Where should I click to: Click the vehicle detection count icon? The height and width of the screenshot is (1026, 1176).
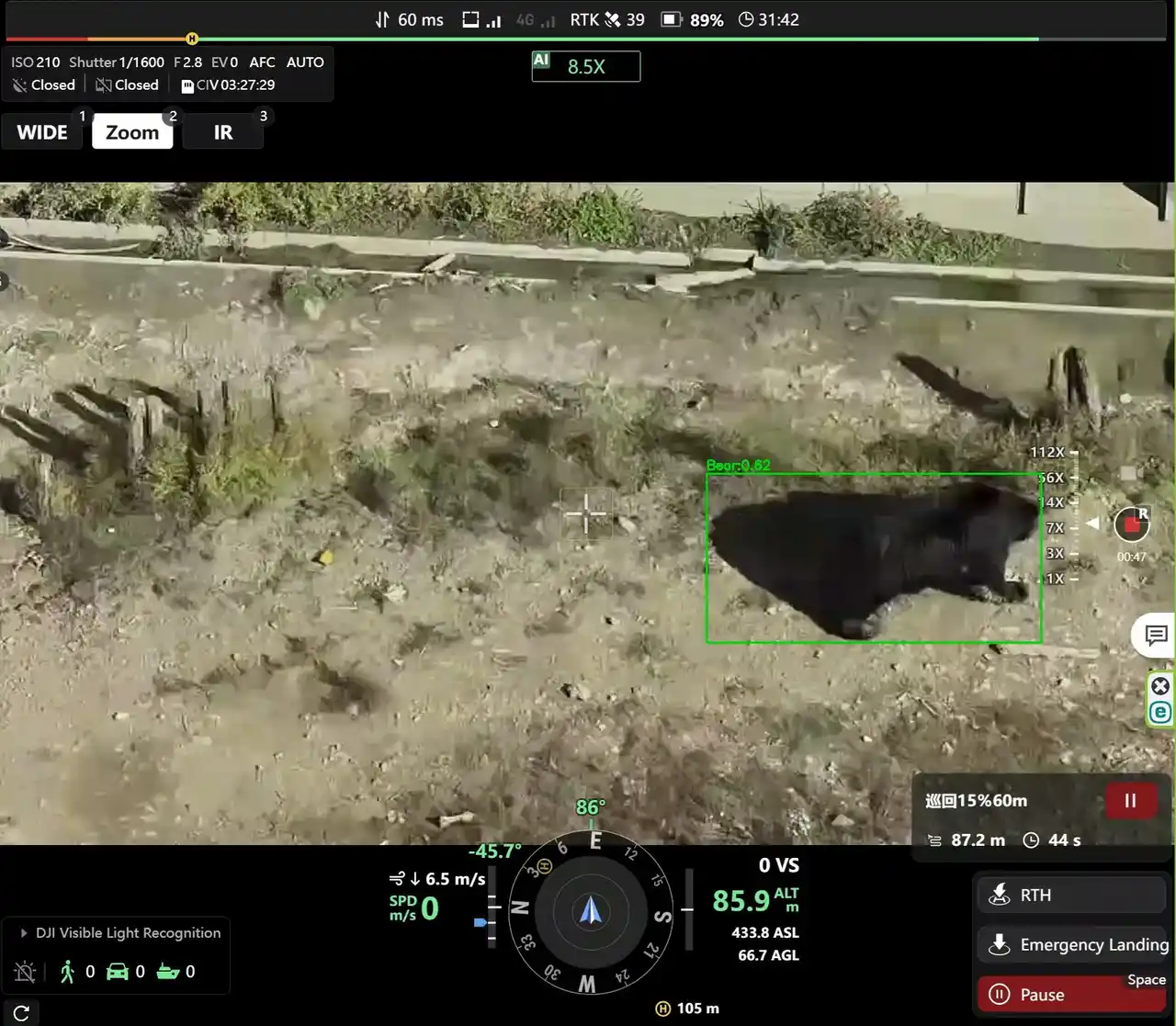pyautogui.click(x=118, y=972)
